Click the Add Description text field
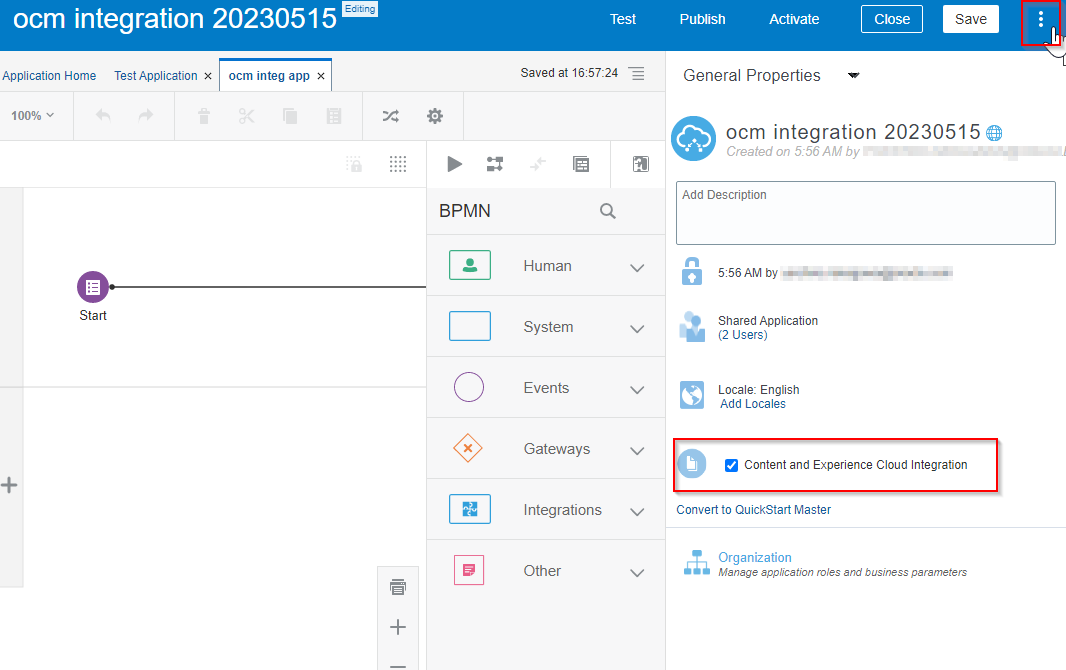The width and height of the screenshot is (1066, 670). (x=865, y=213)
